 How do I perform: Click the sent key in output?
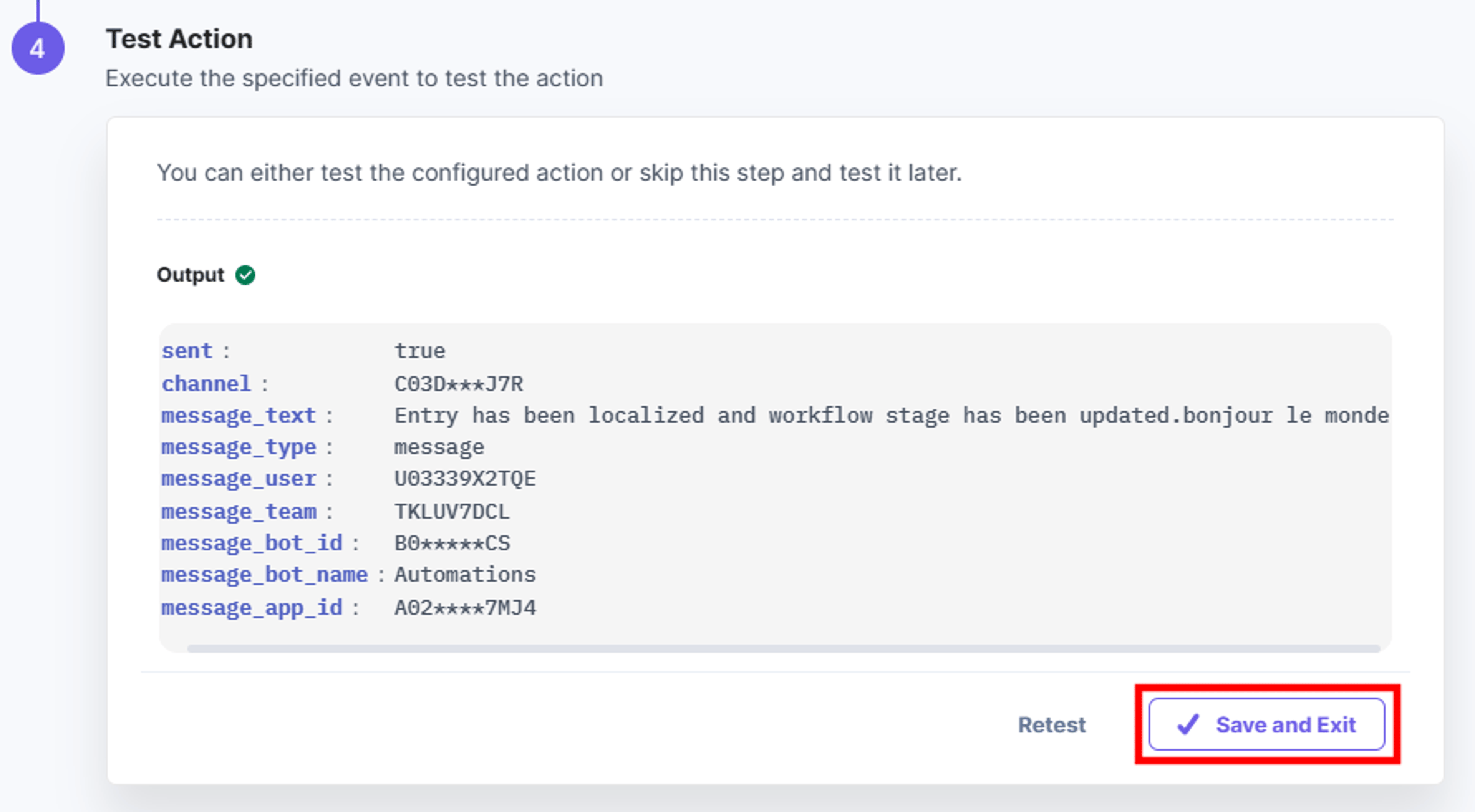[x=187, y=351]
